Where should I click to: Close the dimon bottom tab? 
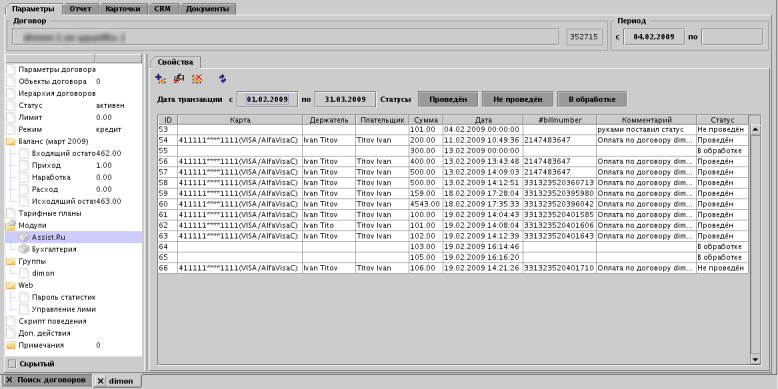tap(101, 381)
